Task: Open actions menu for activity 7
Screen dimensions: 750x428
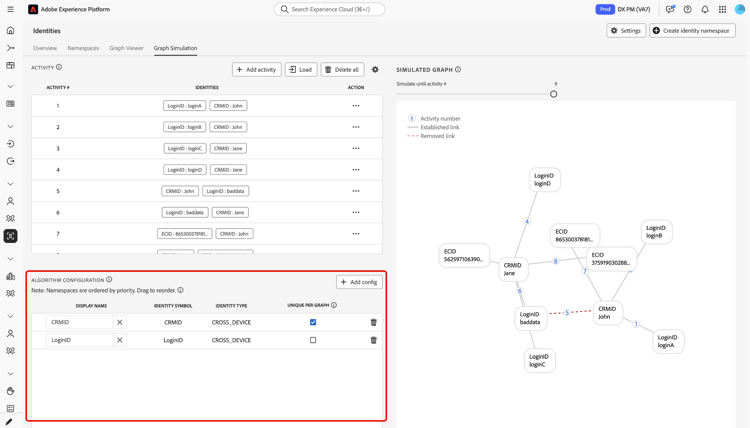Action: 356,234
